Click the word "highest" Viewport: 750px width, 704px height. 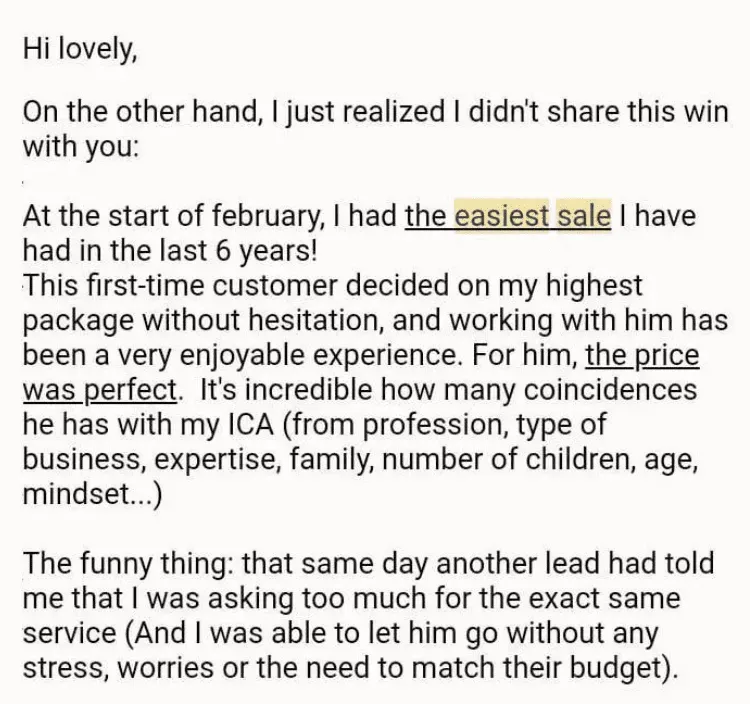coord(594,285)
